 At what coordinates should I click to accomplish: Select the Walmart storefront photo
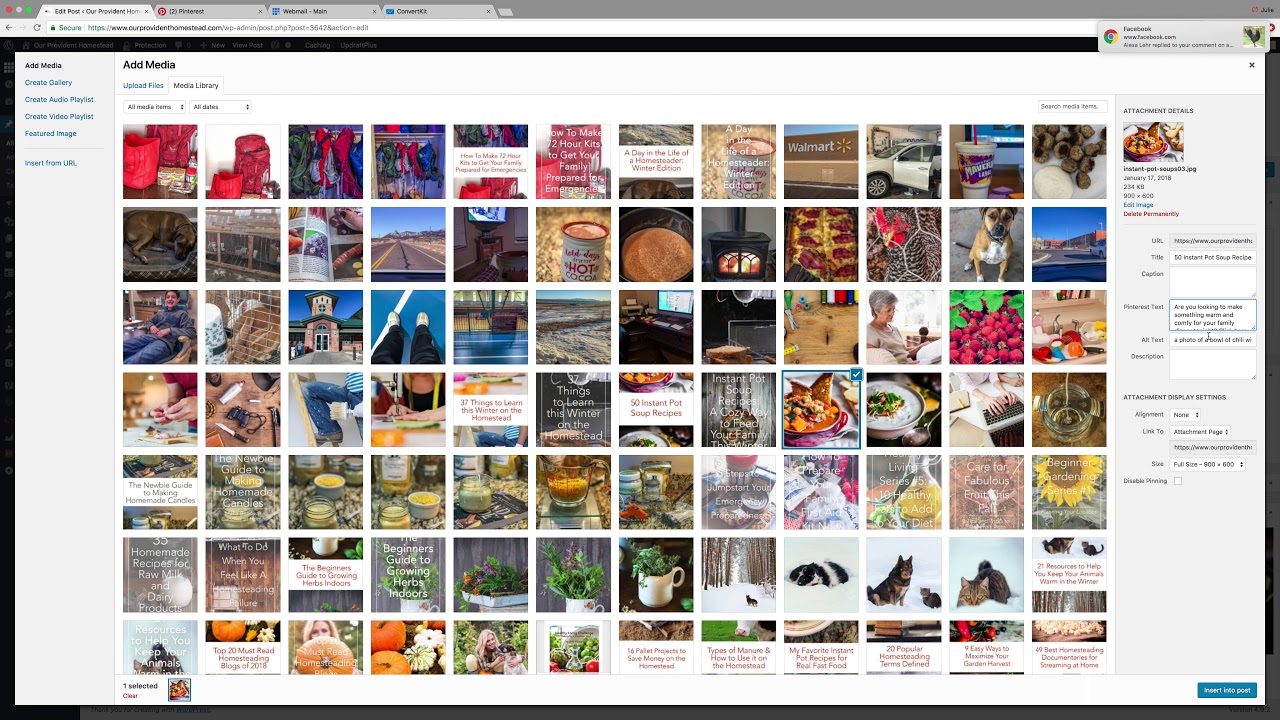[x=821, y=162]
